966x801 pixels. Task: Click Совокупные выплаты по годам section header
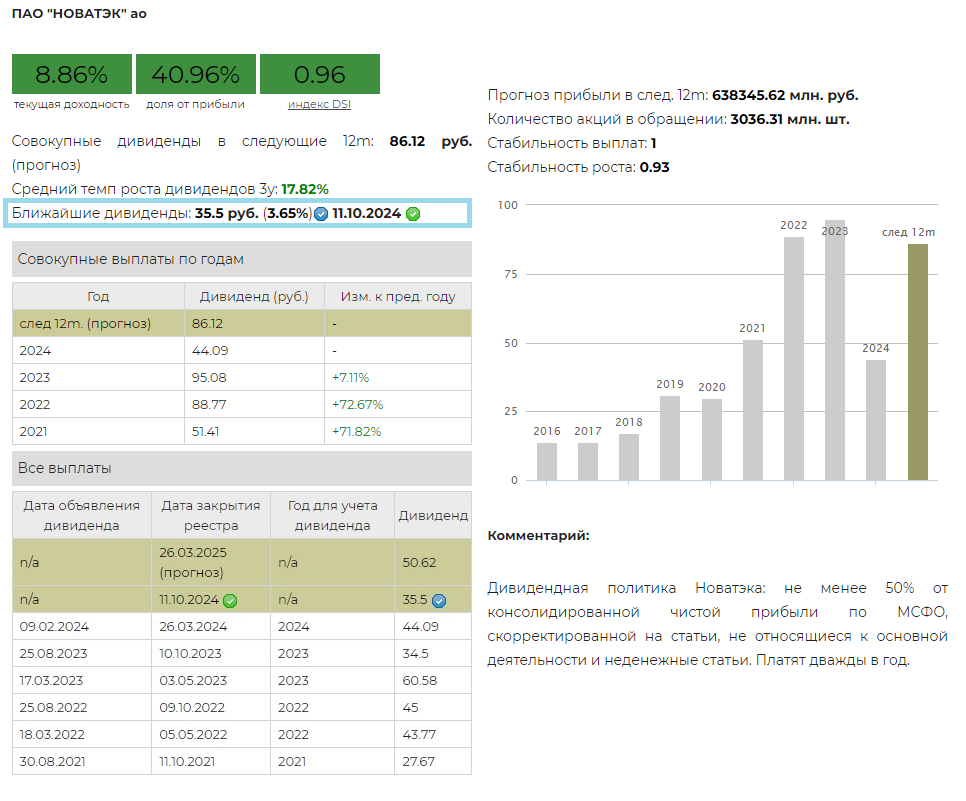241,259
